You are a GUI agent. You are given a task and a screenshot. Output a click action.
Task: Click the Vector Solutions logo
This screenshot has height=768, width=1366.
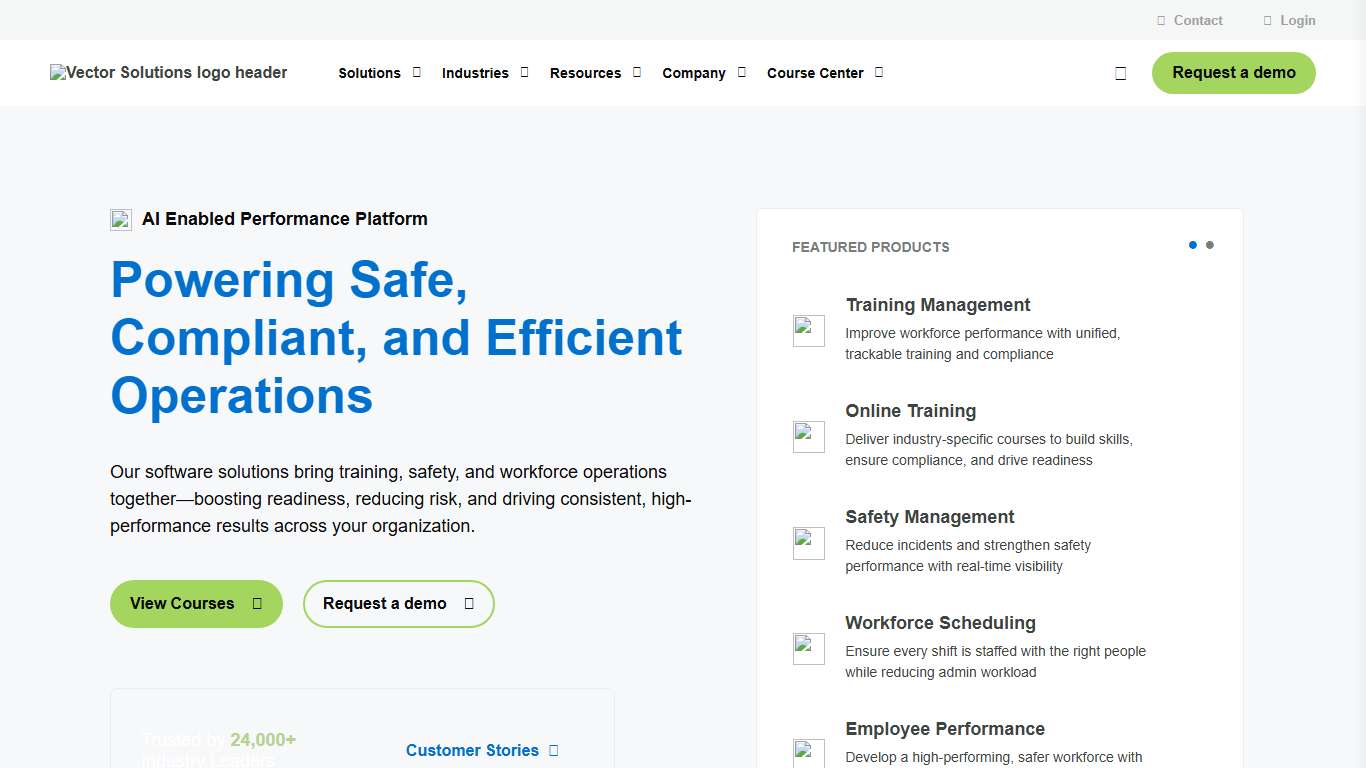[168, 72]
